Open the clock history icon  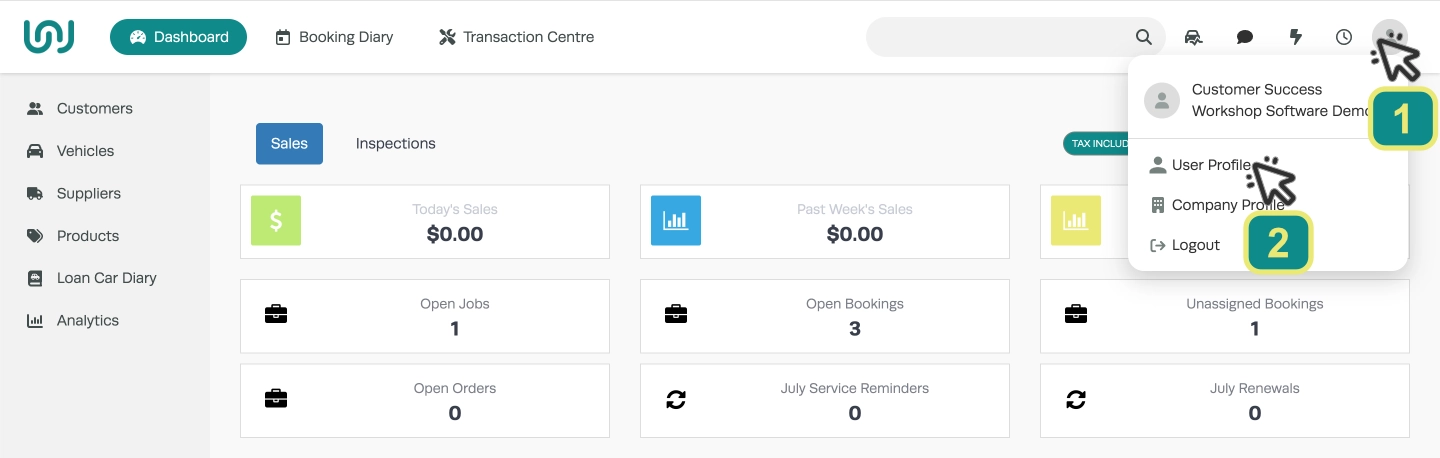[x=1344, y=37]
